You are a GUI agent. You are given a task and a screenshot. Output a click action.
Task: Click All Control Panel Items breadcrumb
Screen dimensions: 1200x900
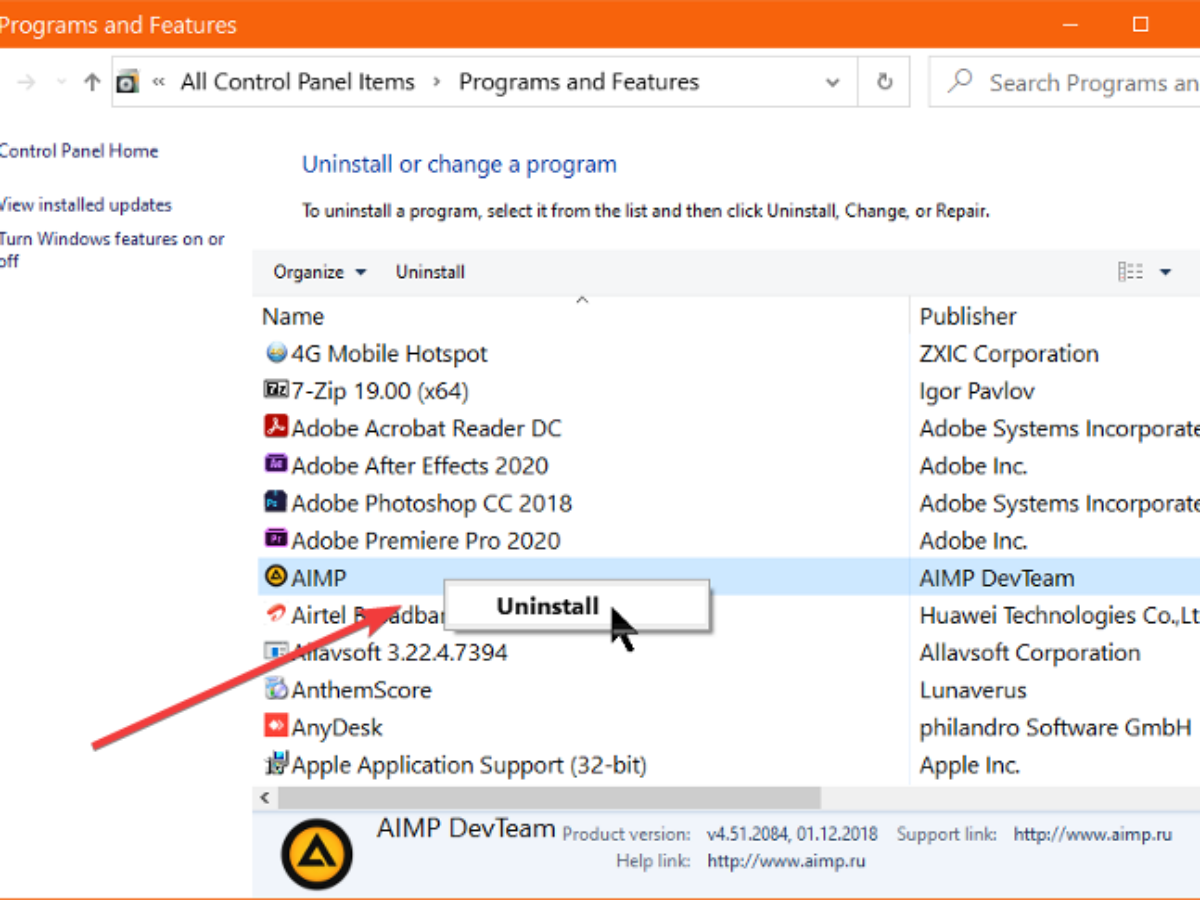click(297, 82)
